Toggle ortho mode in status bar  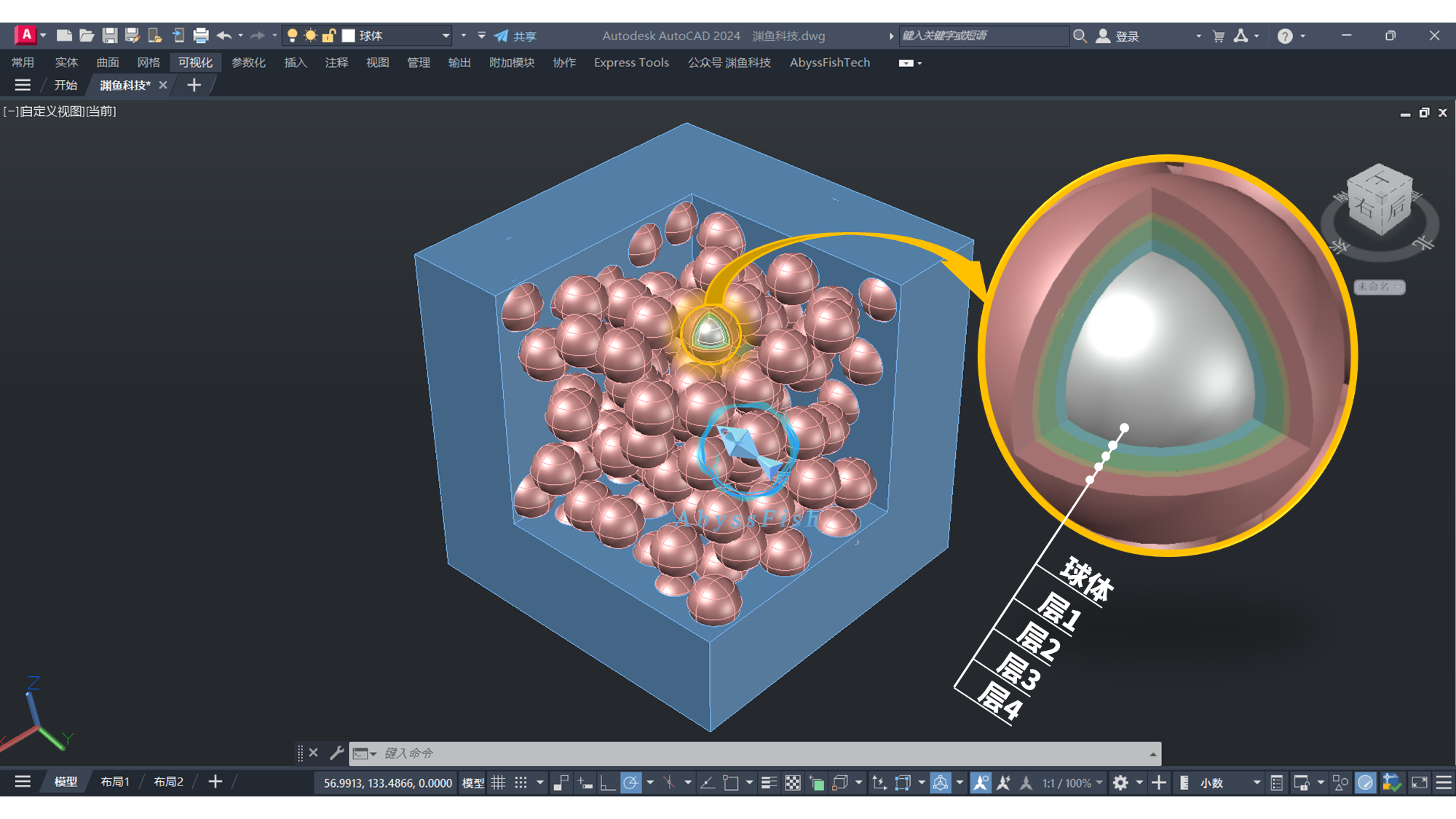click(607, 783)
